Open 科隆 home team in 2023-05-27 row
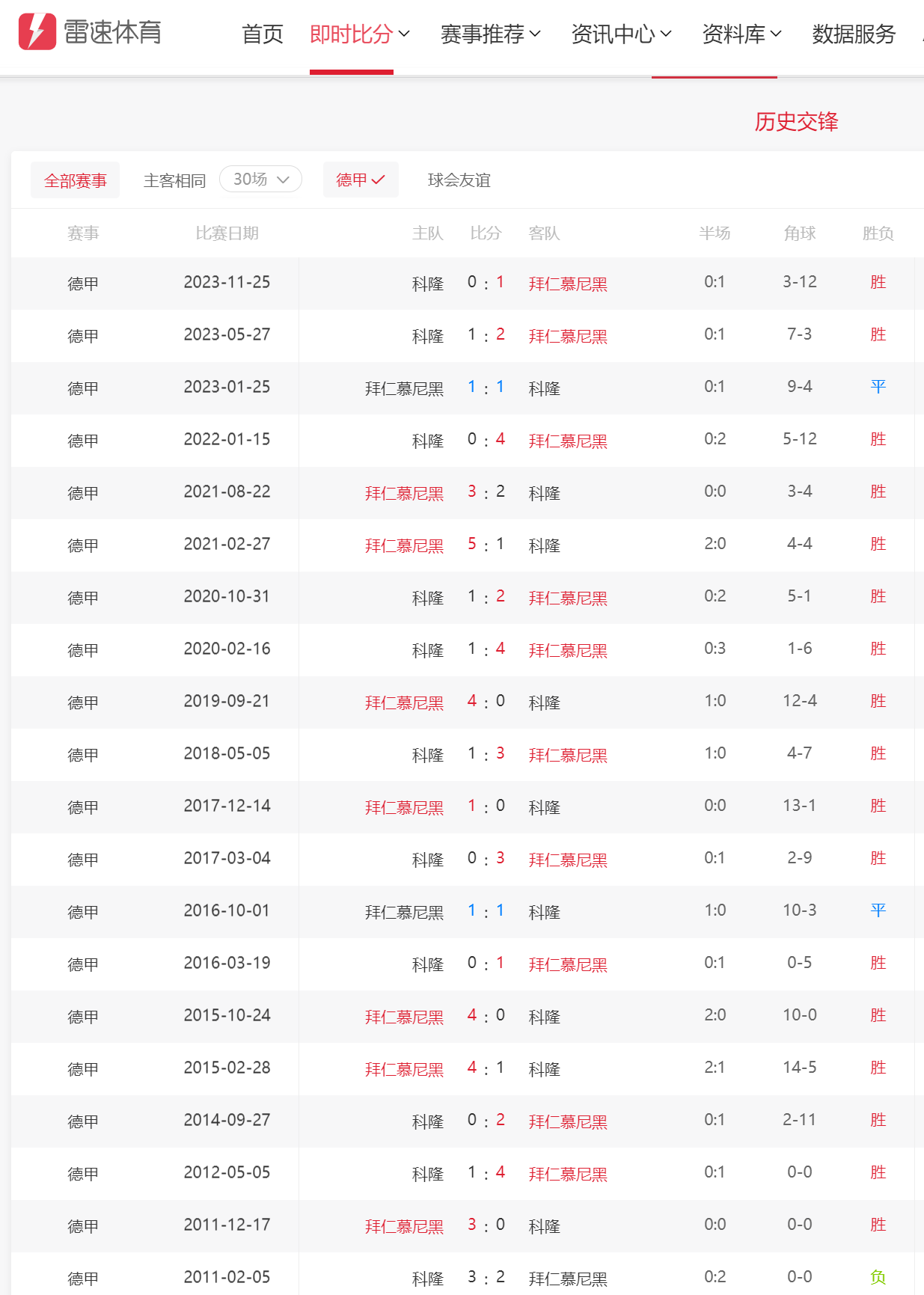Image resolution: width=924 pixels, height=1295 pixels. click(428, 336)
